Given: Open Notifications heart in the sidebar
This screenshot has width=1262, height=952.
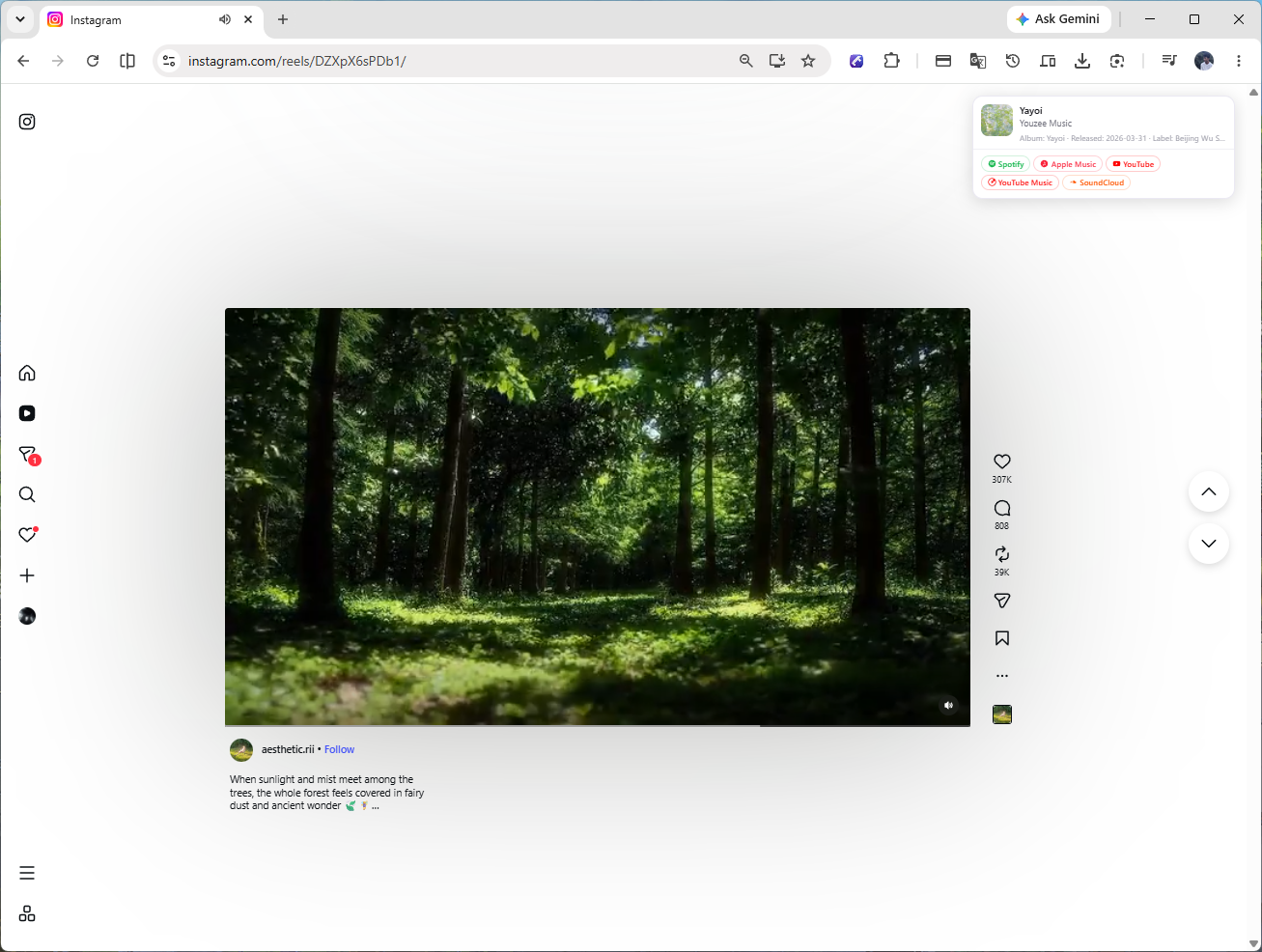Looking at the screenshot, I should [28, 535].
